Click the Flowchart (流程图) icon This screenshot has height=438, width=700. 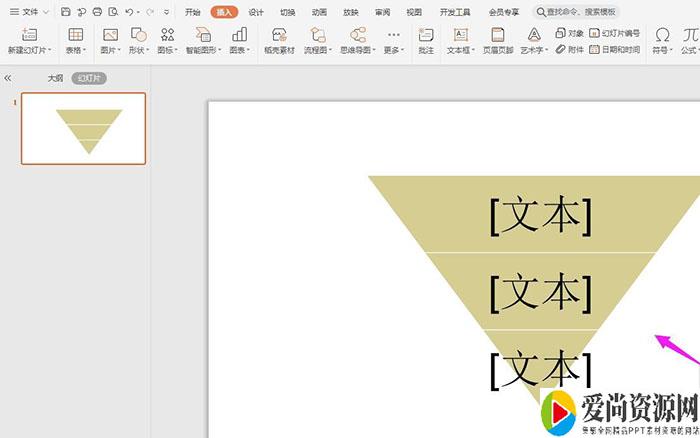tap(318, 35)
